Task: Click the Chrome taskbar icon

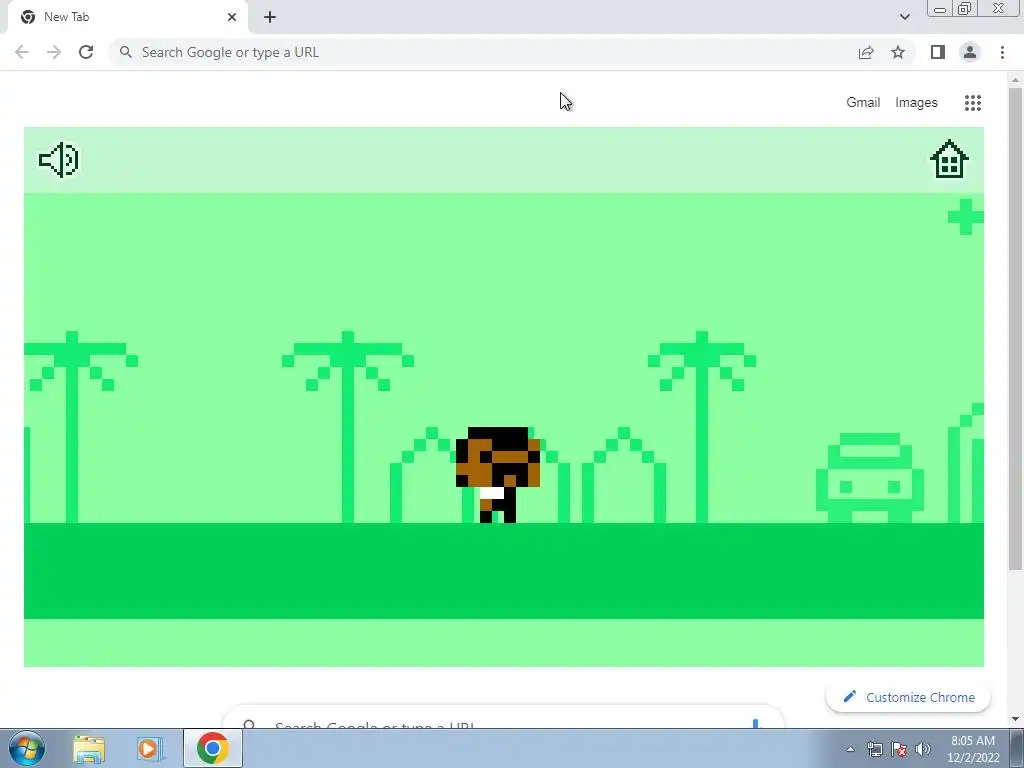Action: pos(212,748)
